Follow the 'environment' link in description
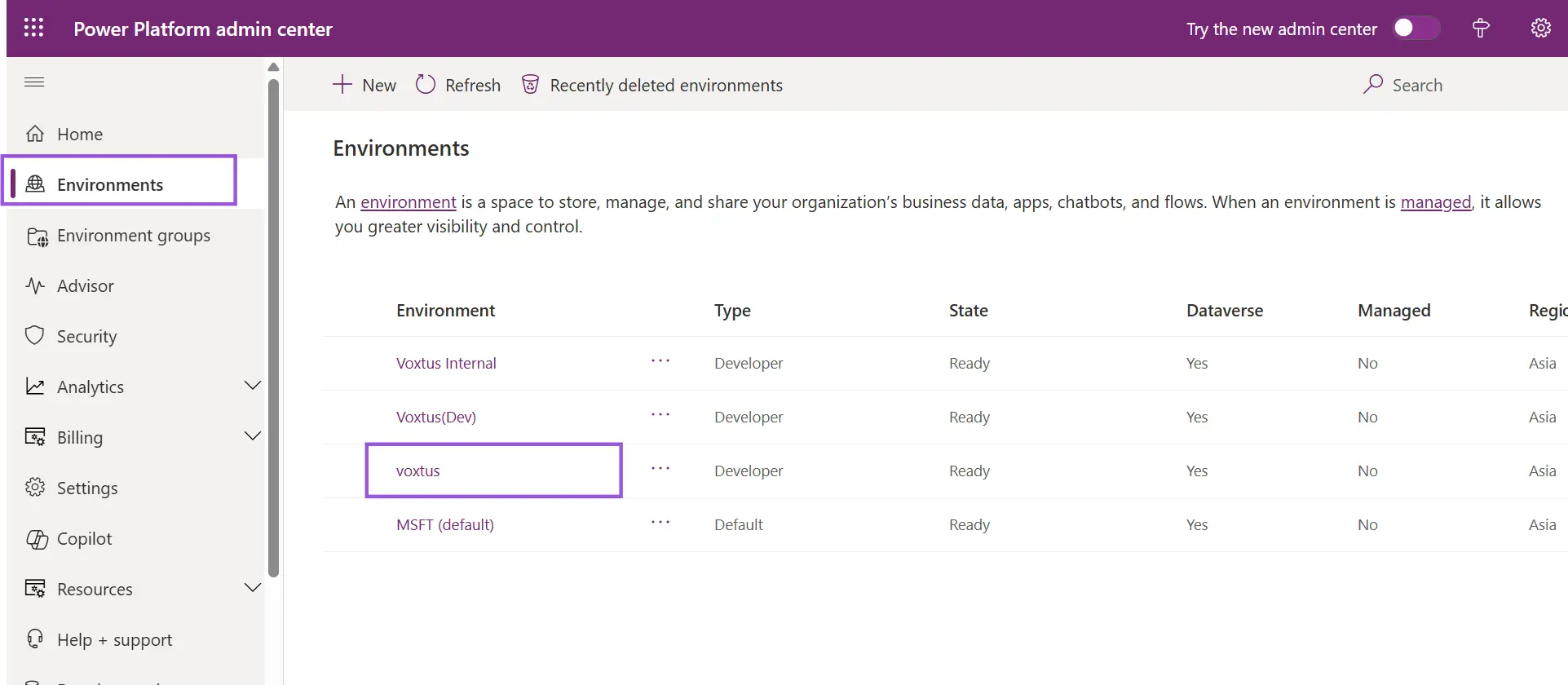 409,202
